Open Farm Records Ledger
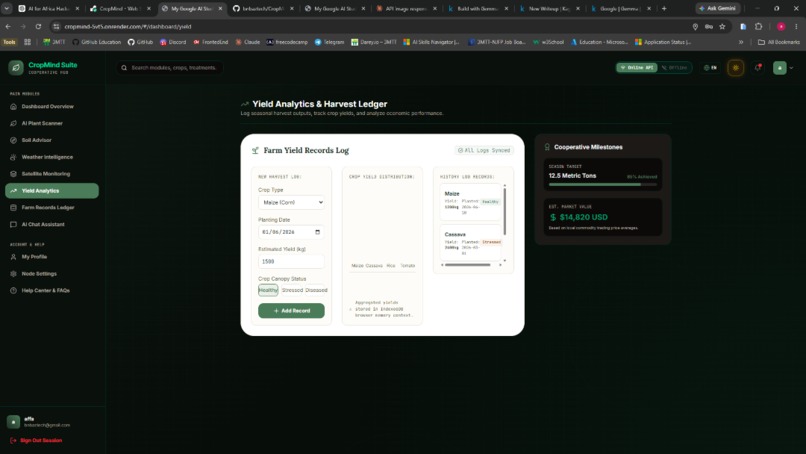Image resolution: width=806 pixels, height=454 pixels. point(47,208)
